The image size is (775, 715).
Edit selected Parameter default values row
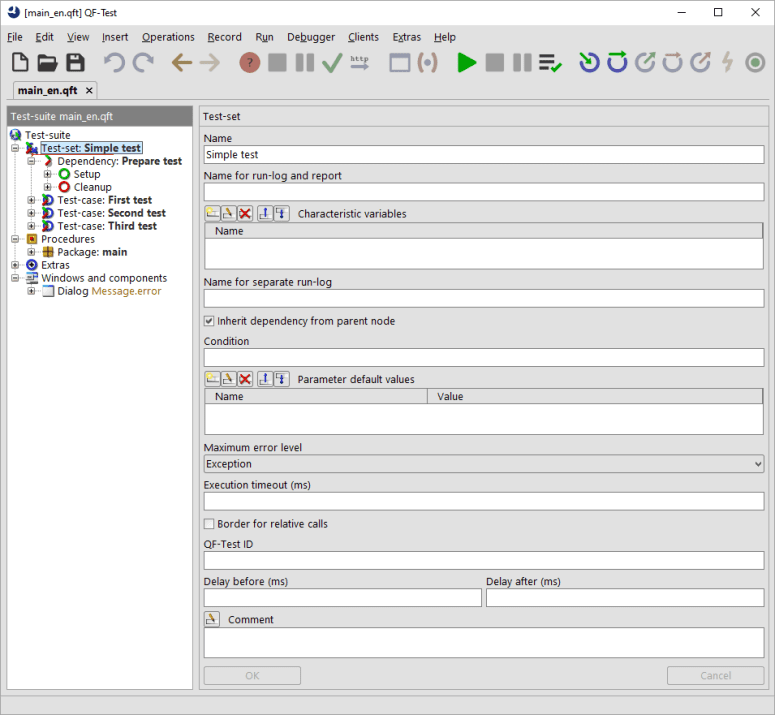[228, 379]
